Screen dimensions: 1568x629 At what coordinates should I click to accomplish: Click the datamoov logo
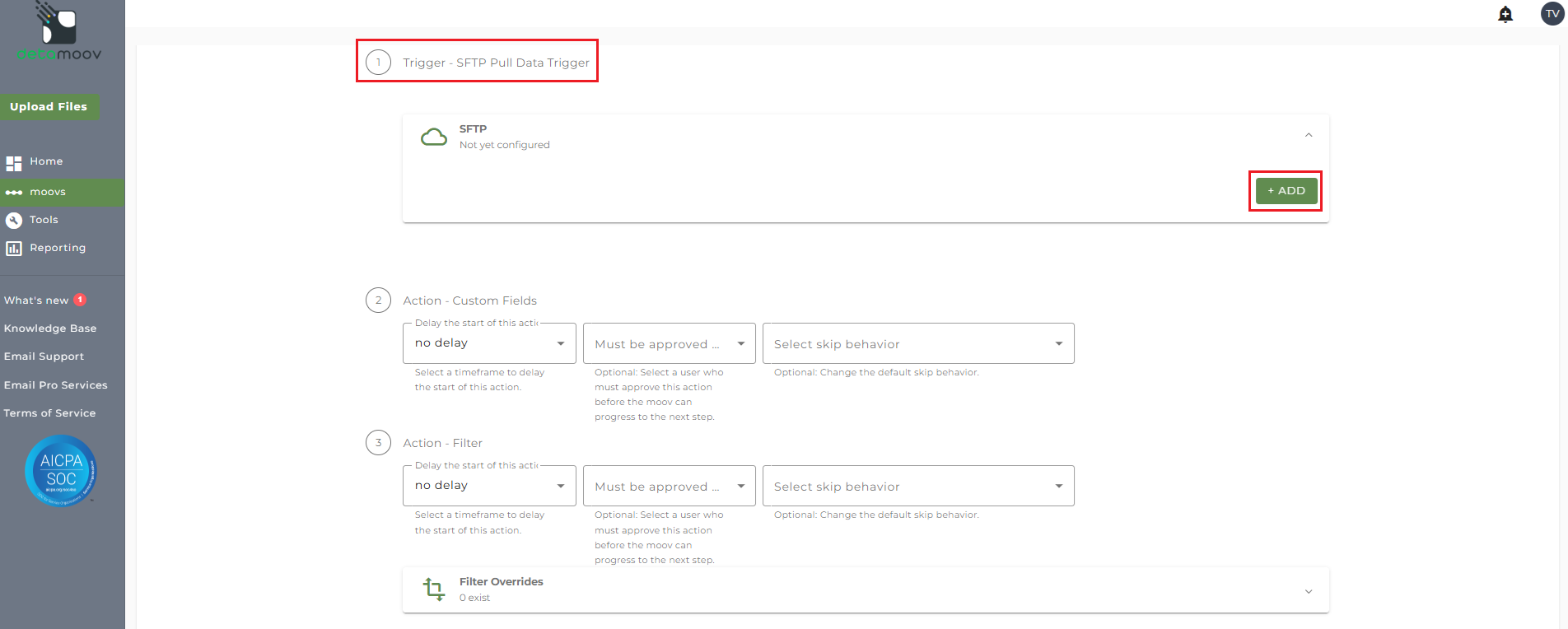point(59,33)
